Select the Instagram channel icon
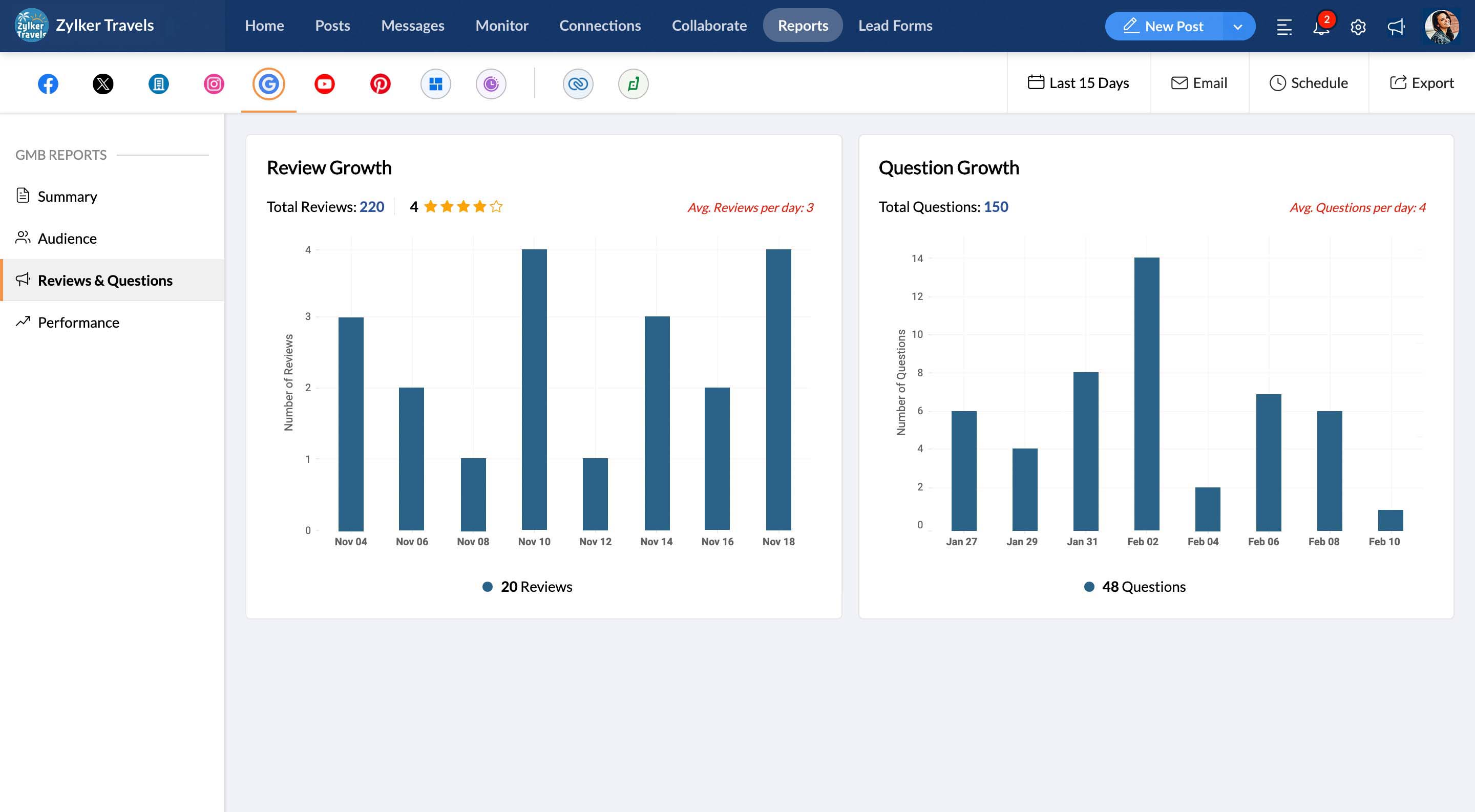This screenshot has width=1475, height=812. 213,83
